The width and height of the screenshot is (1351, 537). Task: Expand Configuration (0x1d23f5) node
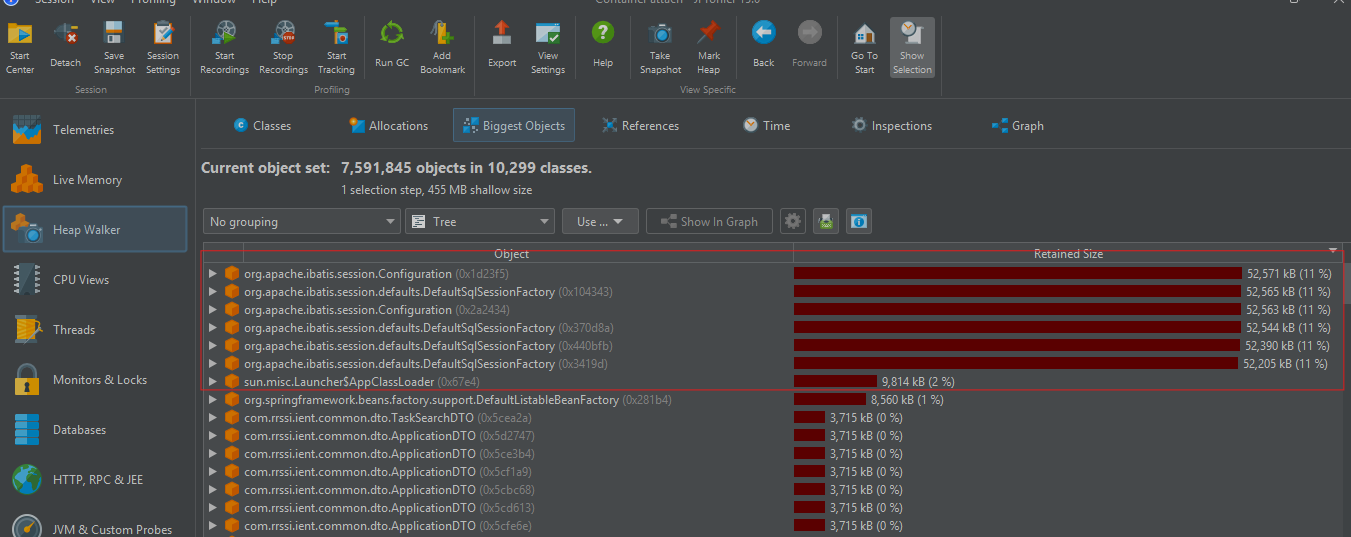[213, 274]
